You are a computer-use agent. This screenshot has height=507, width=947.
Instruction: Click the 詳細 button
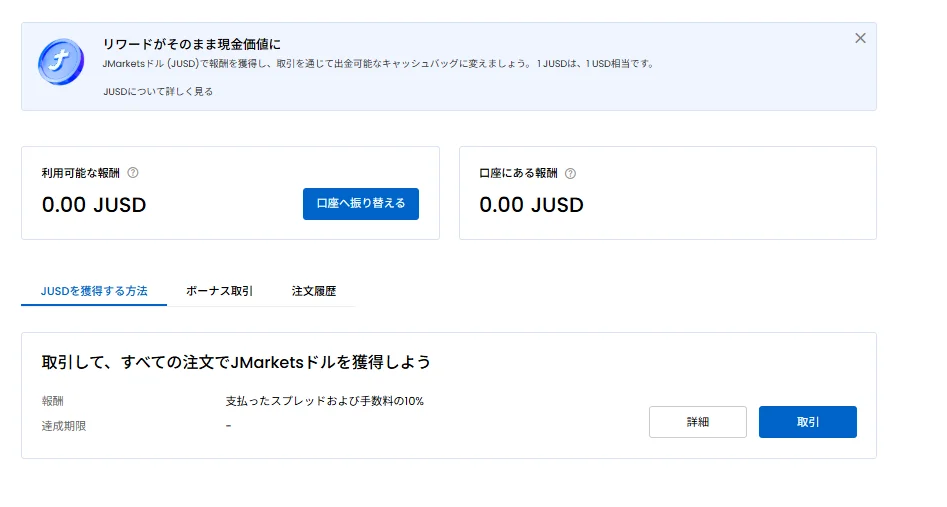coord(698,422)
